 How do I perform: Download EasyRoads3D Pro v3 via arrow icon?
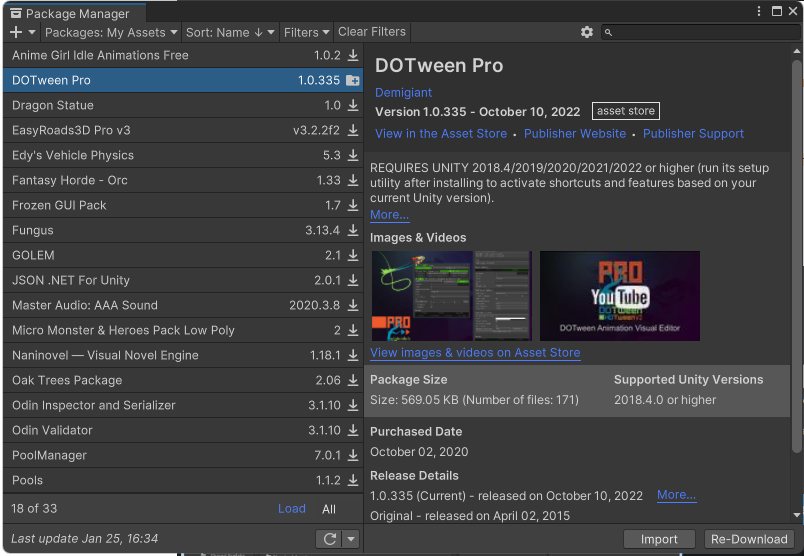point(353,130)
